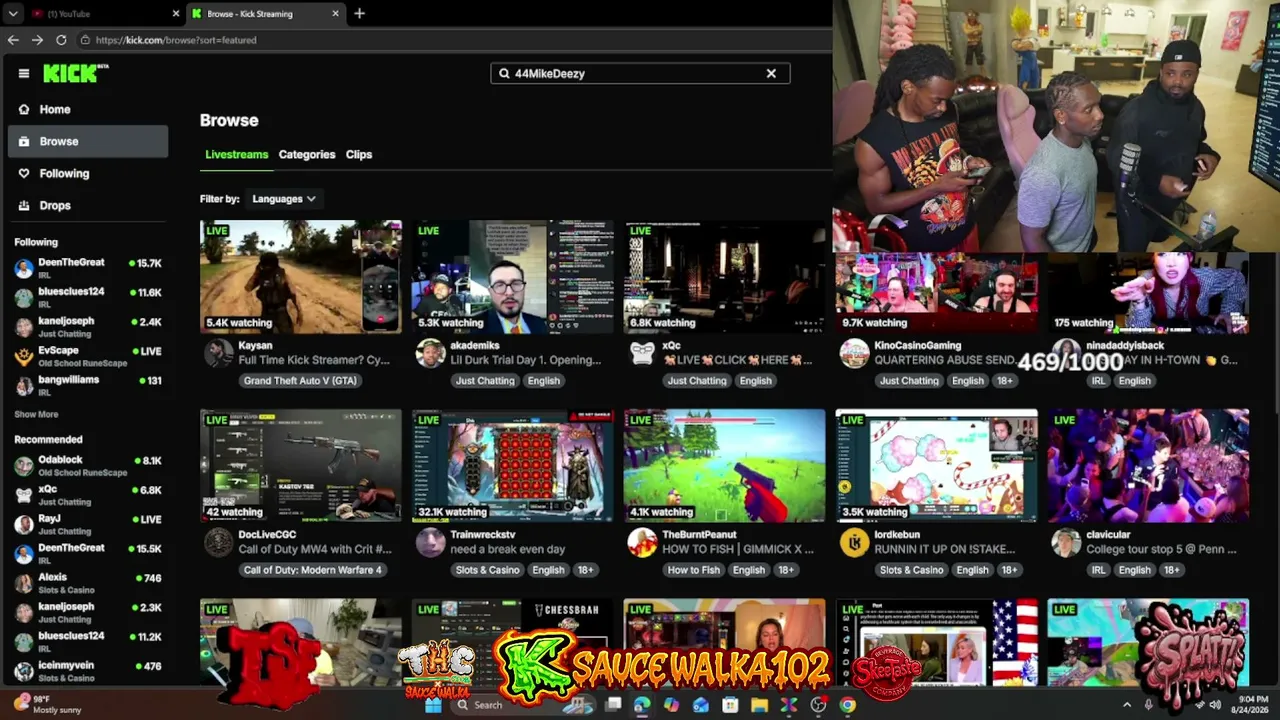
Task: Select the Livestreams tab
Action: coord(237,155)
